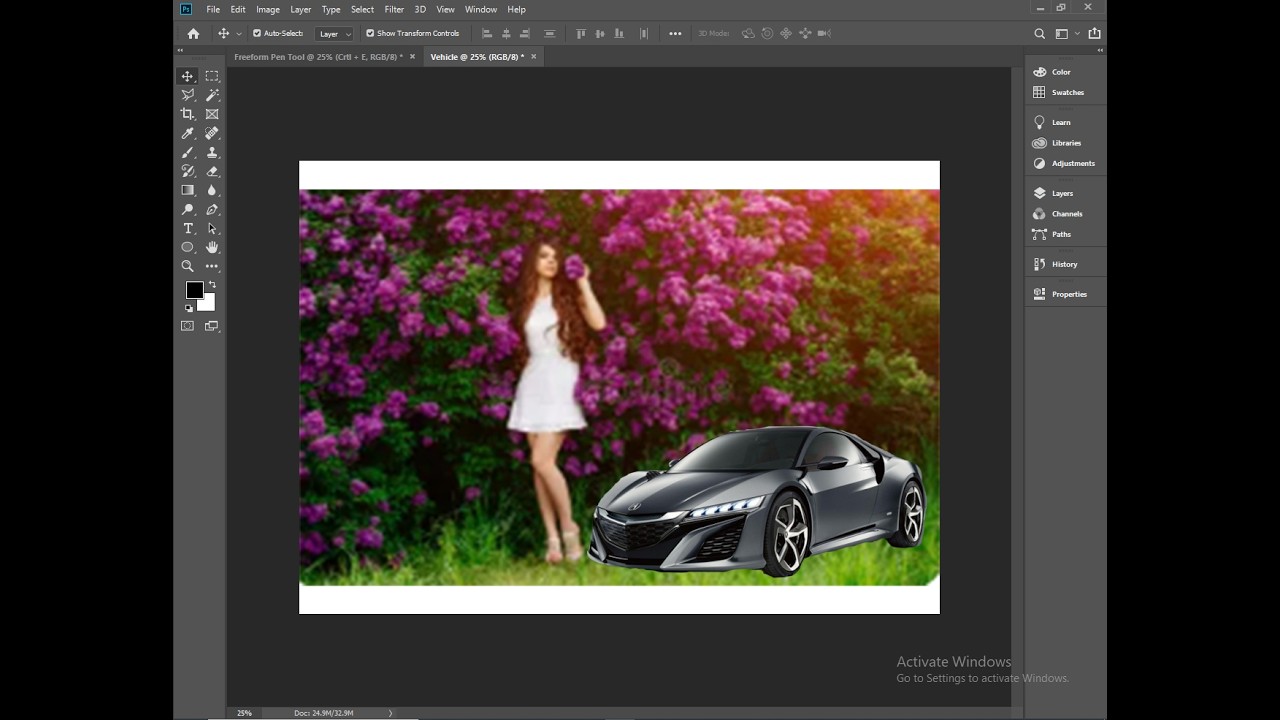Open the Edit menu
The image size is (1280, 720).
pyautogui.click(x=238, y=9)
